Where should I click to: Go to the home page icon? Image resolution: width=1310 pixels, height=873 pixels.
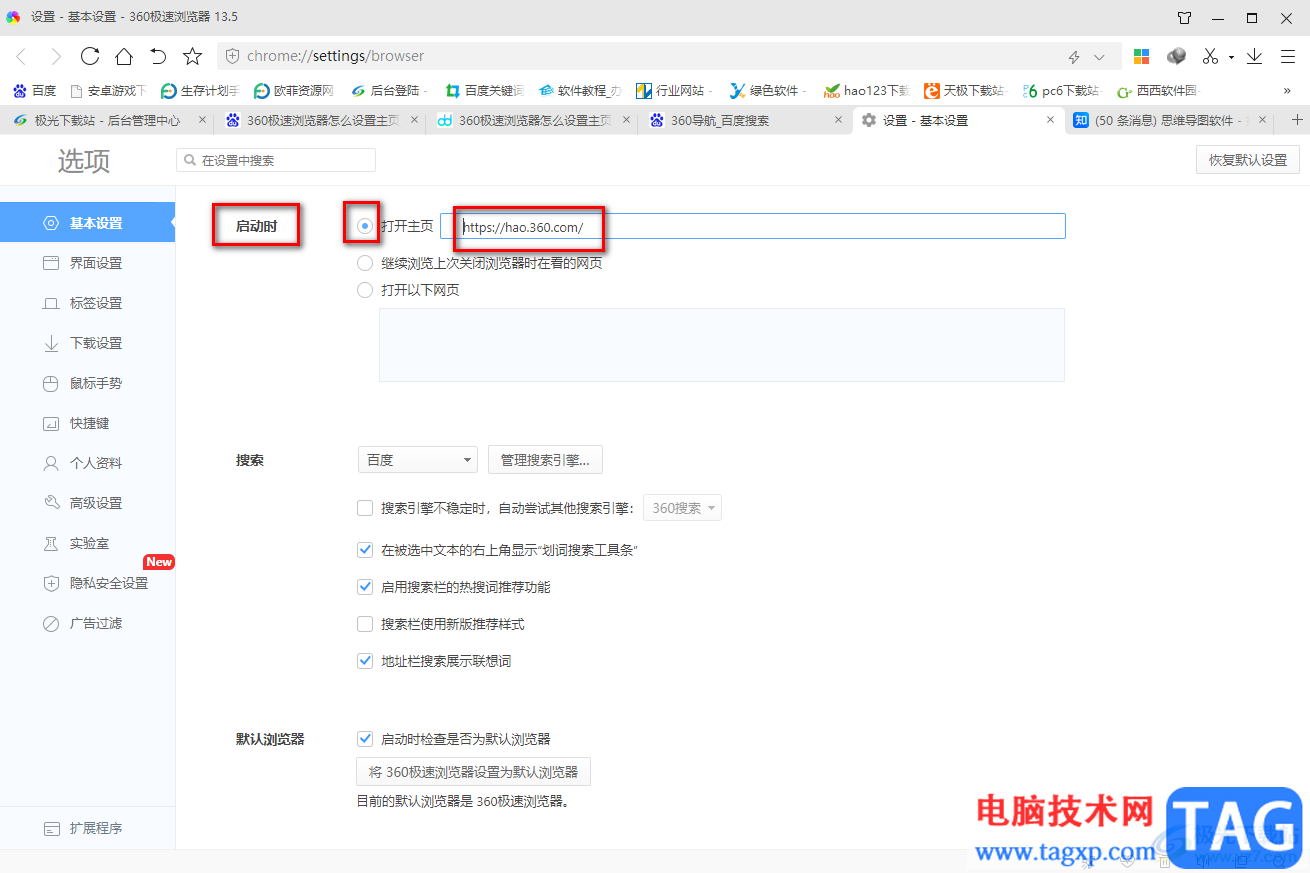tap(124, 56)
